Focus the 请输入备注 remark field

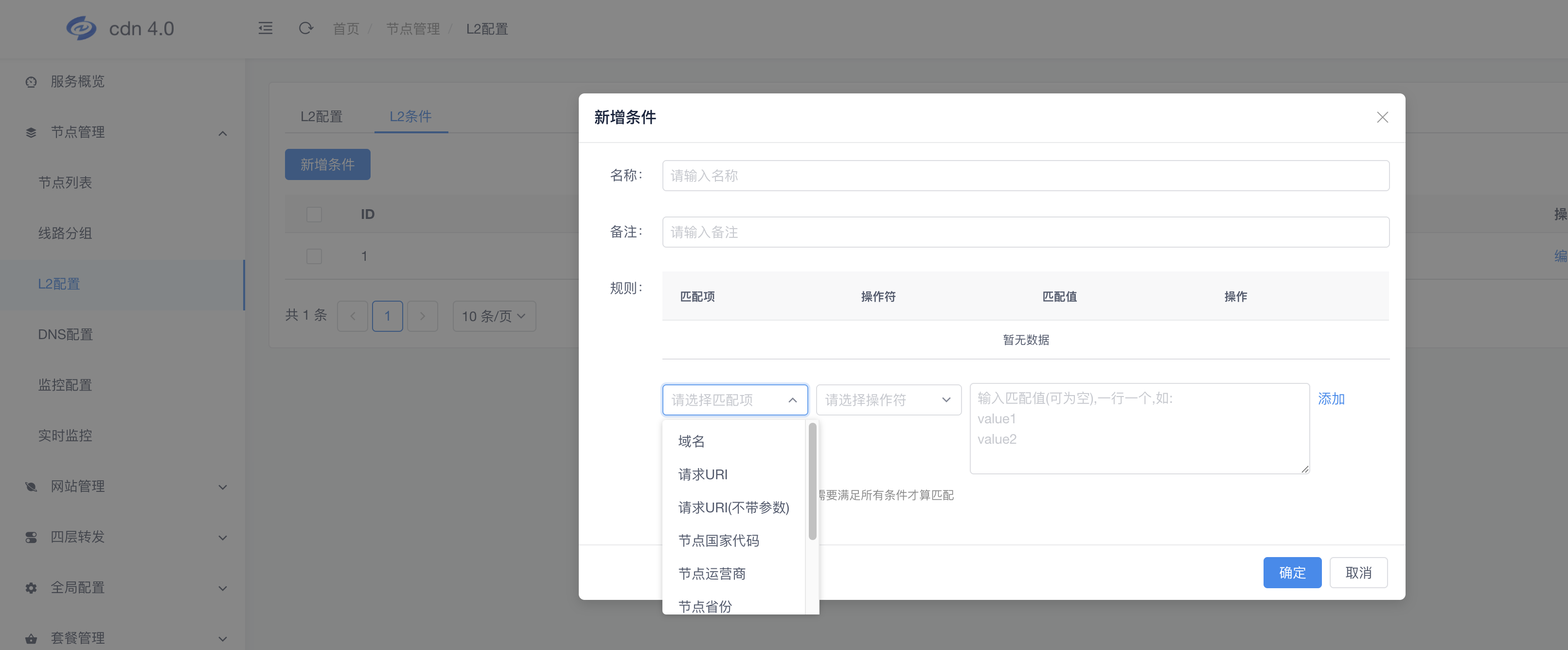1025,232
